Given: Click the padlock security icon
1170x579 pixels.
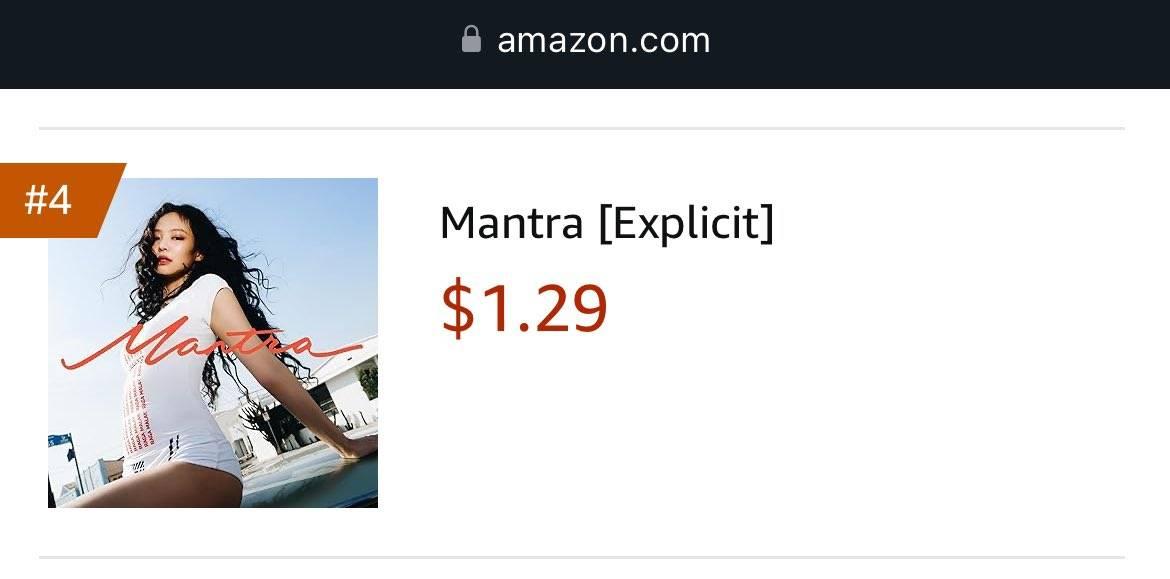Looking at the screenshot, I should pyautogui.click(x=471, y=39).
